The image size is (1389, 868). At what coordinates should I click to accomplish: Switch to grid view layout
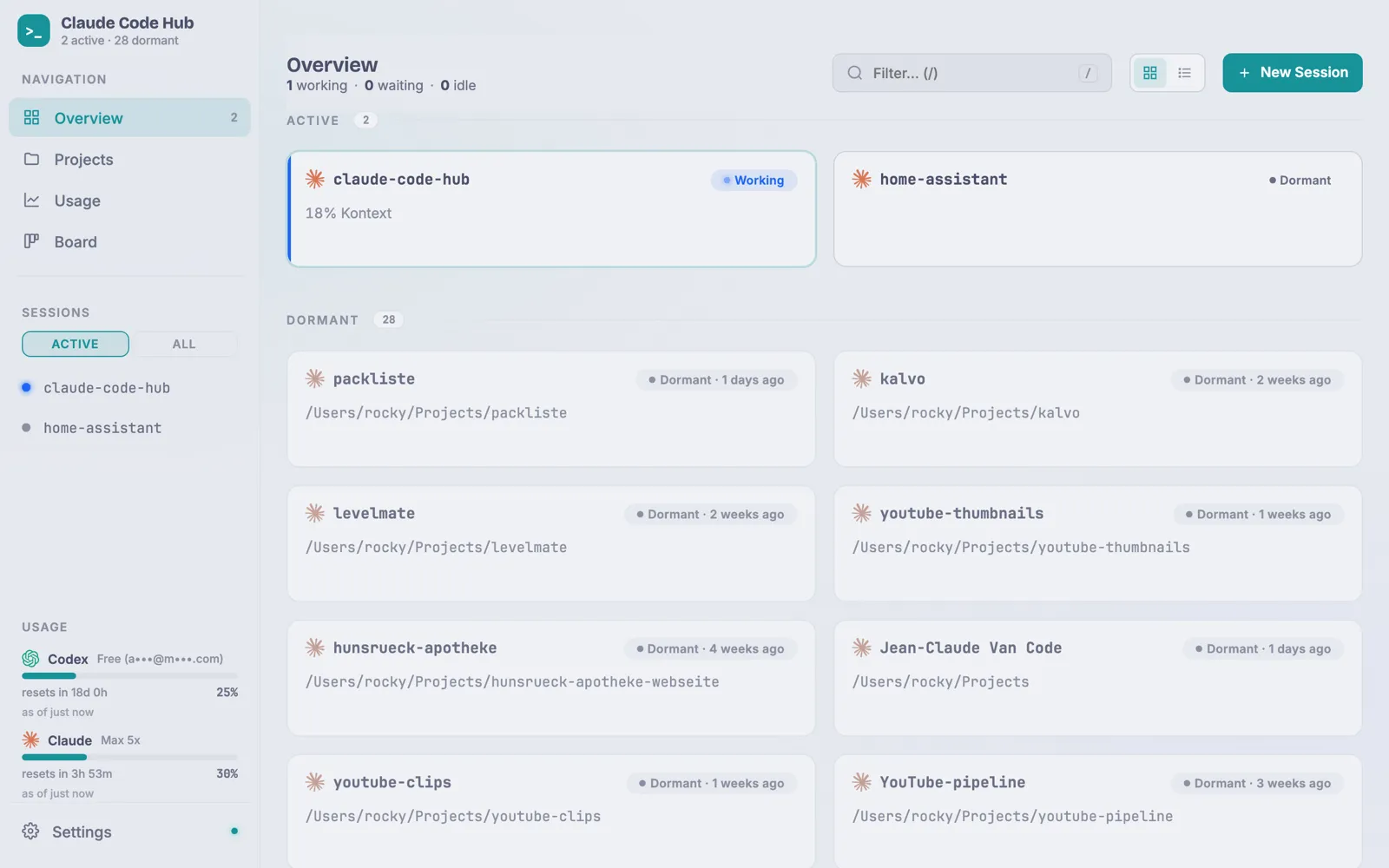[1150, 73]
